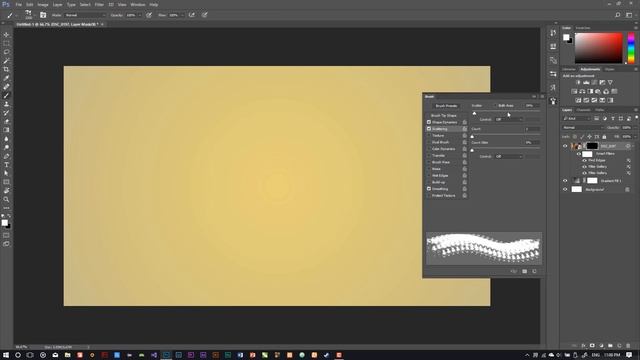Select the Horizontal Type tool
This screenshot has width=640, height=360.
pyautogui.click(x=6, y=165)
